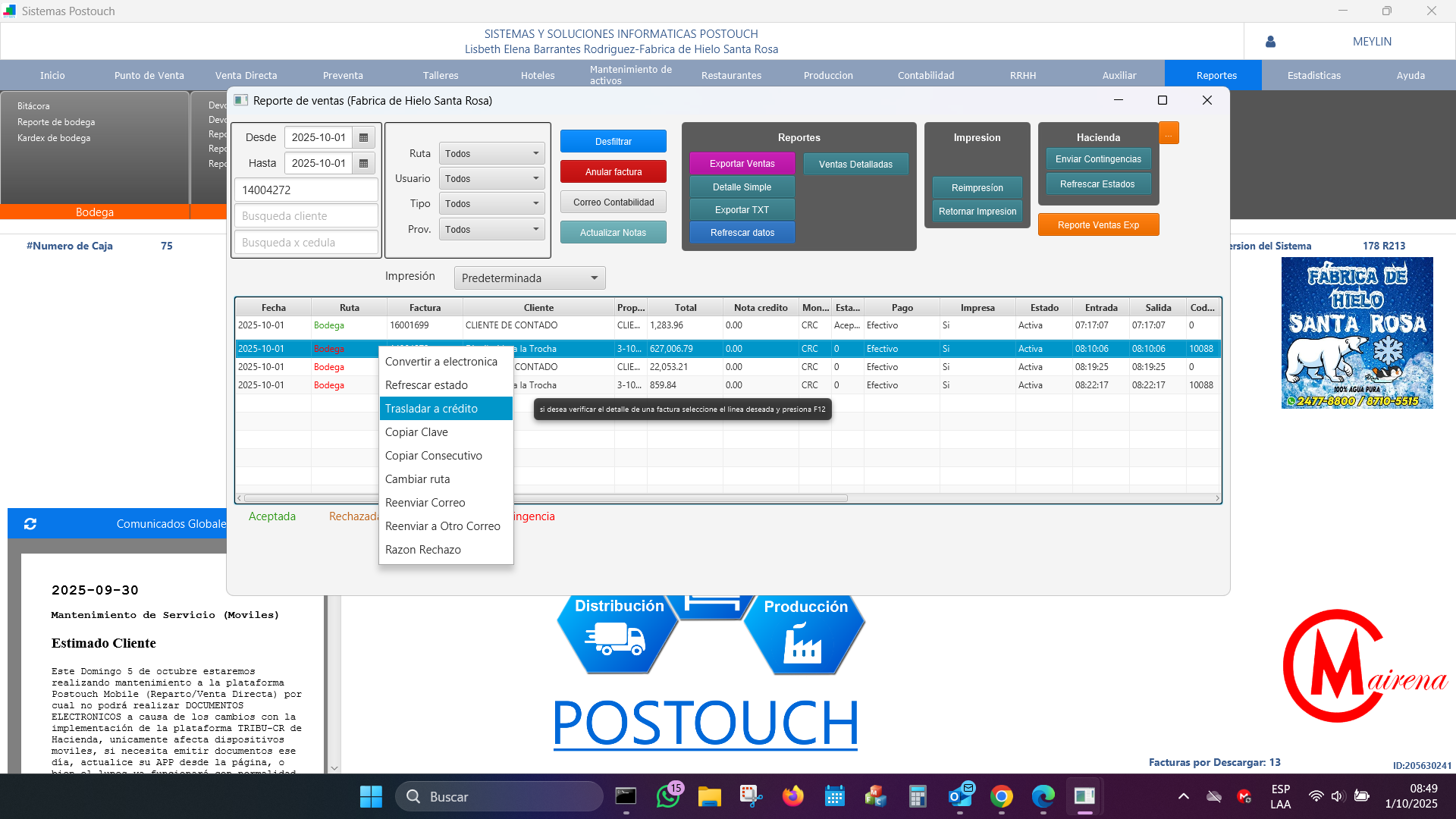The width and height of the screenshot is (1456, 819).
Task: Open the Estadisticas menu tab
Action: (1313, 75)
